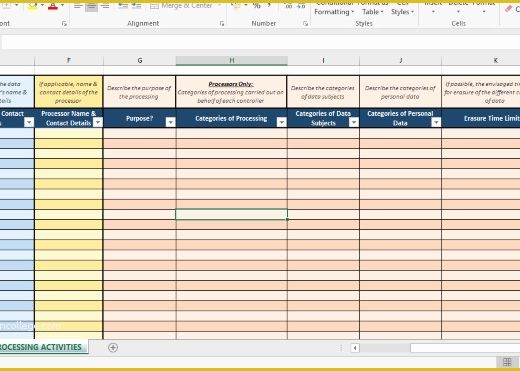
Task: Click the Increase Indent icon
Action: click(x=136, y=6)
